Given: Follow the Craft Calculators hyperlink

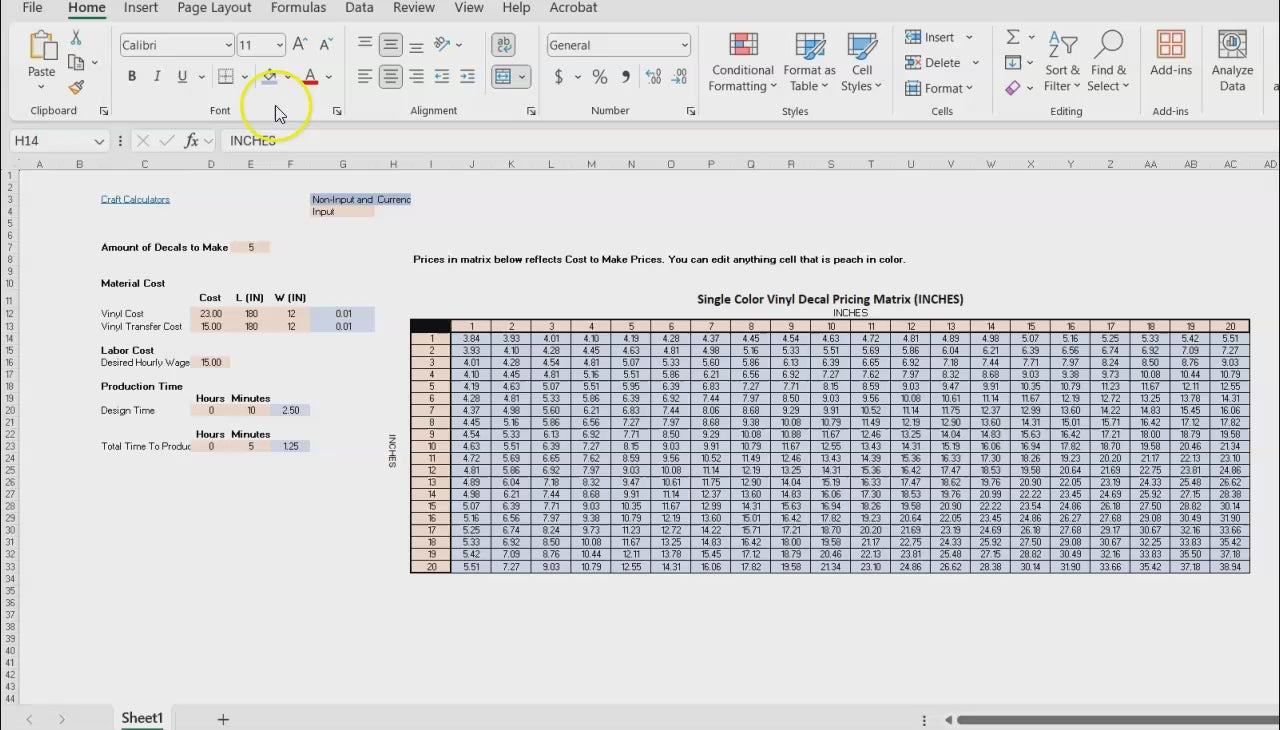Looking at the screenshot, I should [x=135, y=199].
